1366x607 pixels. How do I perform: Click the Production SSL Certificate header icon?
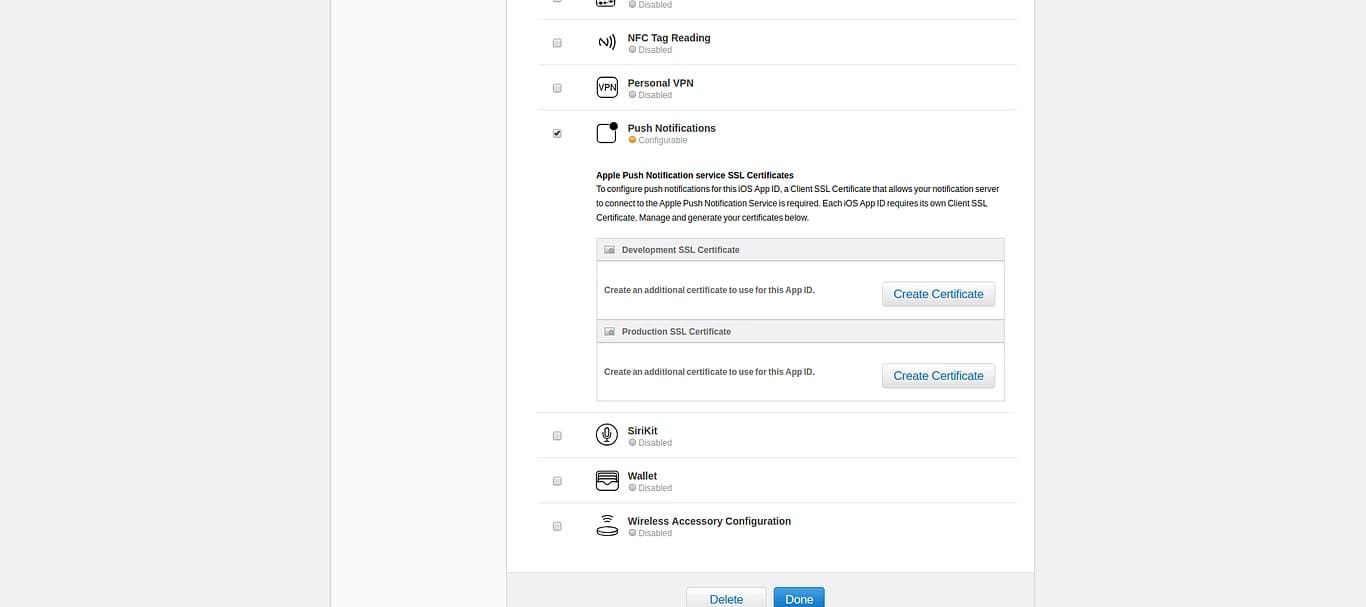pos(609,331)
